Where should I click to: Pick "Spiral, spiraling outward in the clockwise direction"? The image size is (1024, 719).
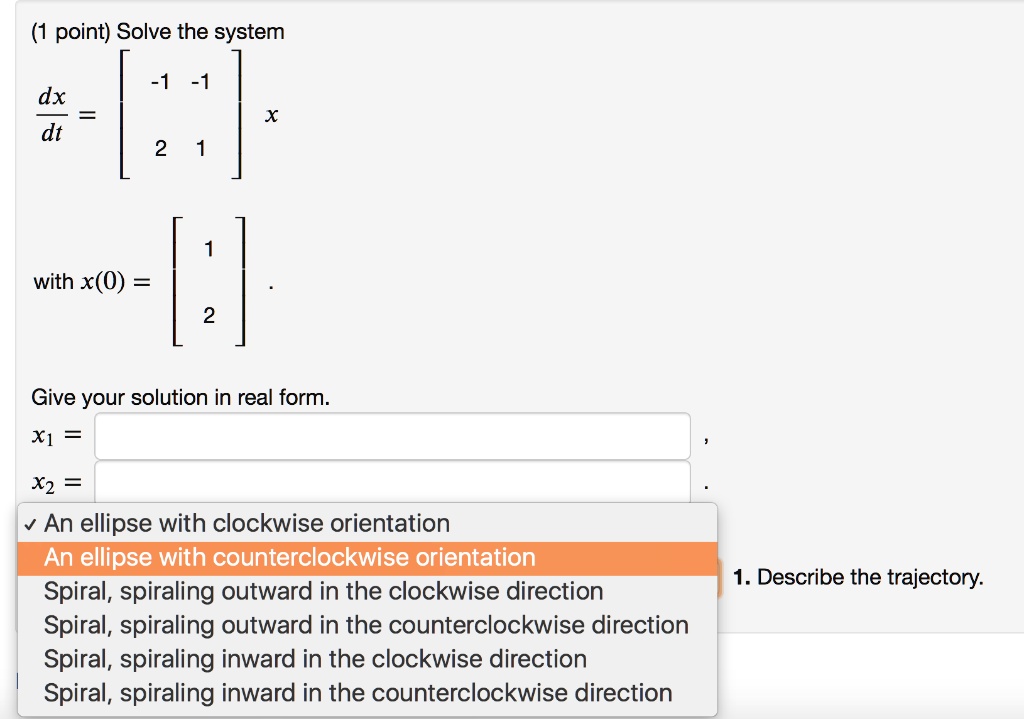[323, 591]
